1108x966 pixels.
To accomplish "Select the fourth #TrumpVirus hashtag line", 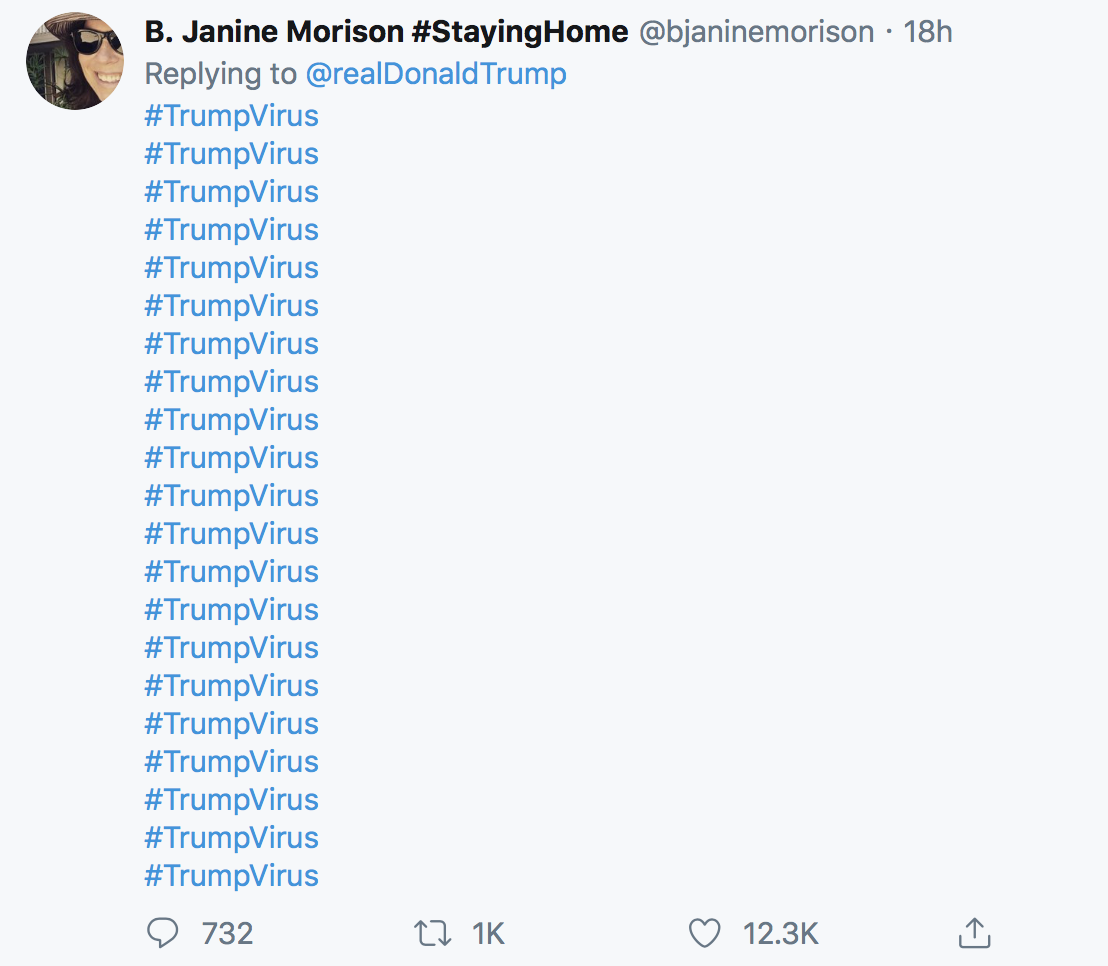I will click(x=231, y=230).
